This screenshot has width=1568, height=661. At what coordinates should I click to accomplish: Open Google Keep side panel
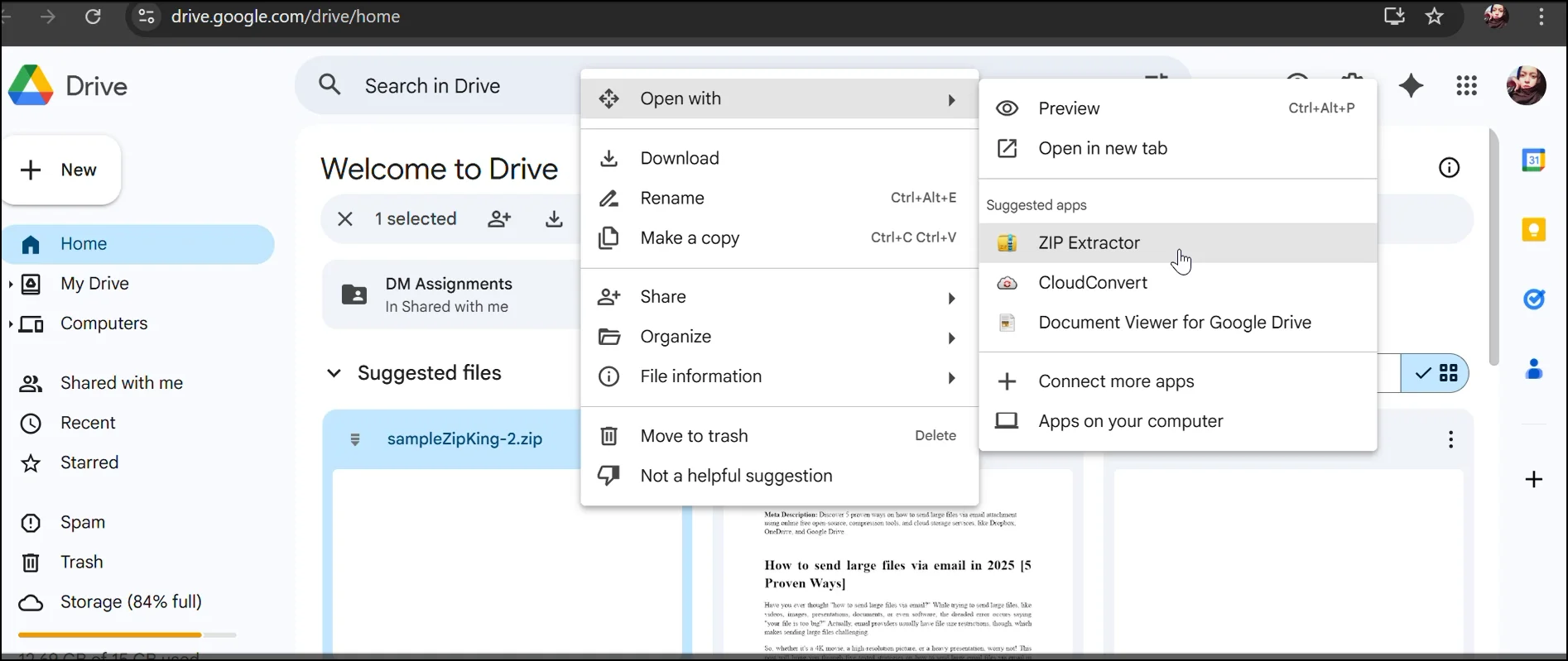point(1533,229)
